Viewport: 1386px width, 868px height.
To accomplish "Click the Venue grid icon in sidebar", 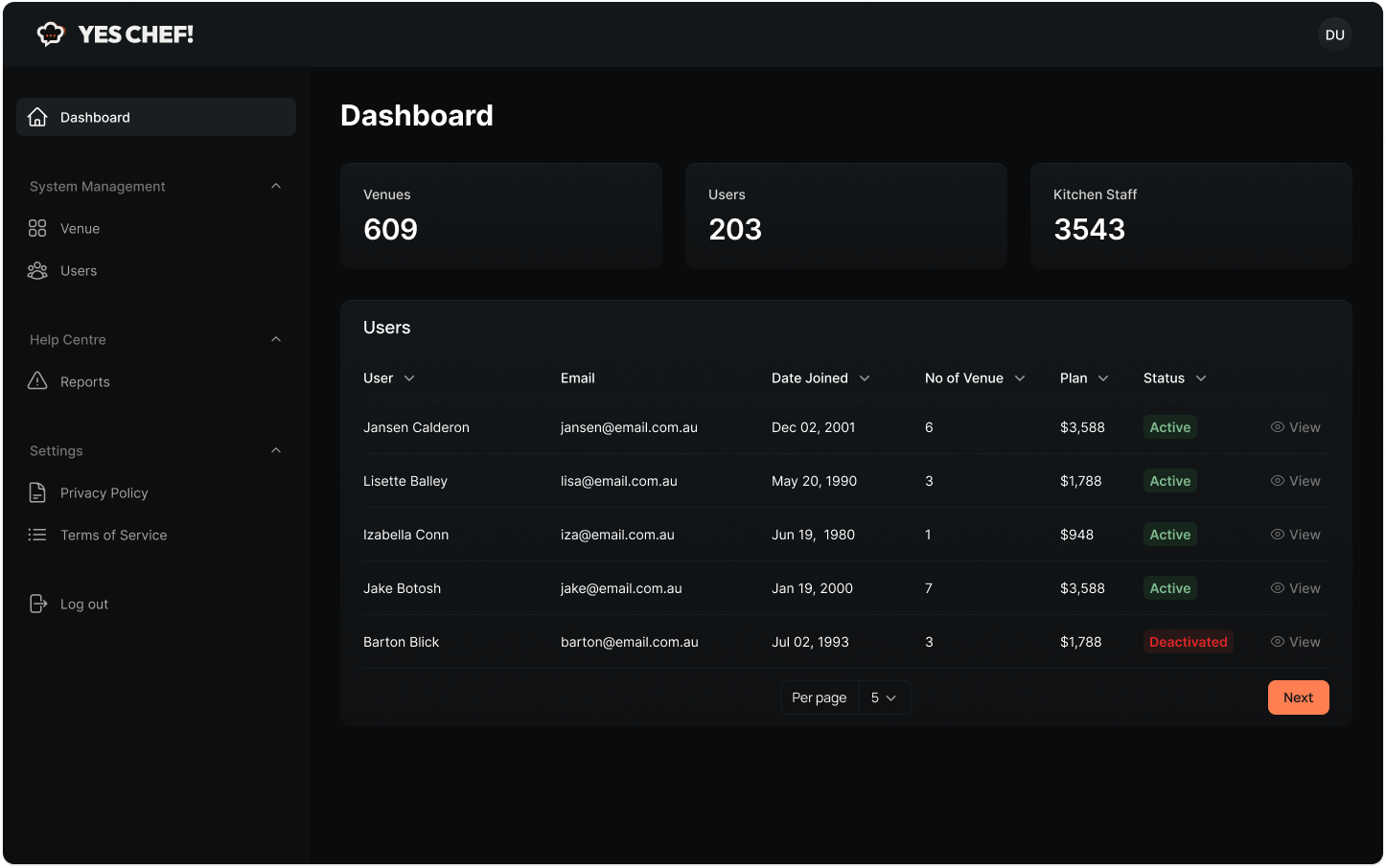I will point(37,228).
